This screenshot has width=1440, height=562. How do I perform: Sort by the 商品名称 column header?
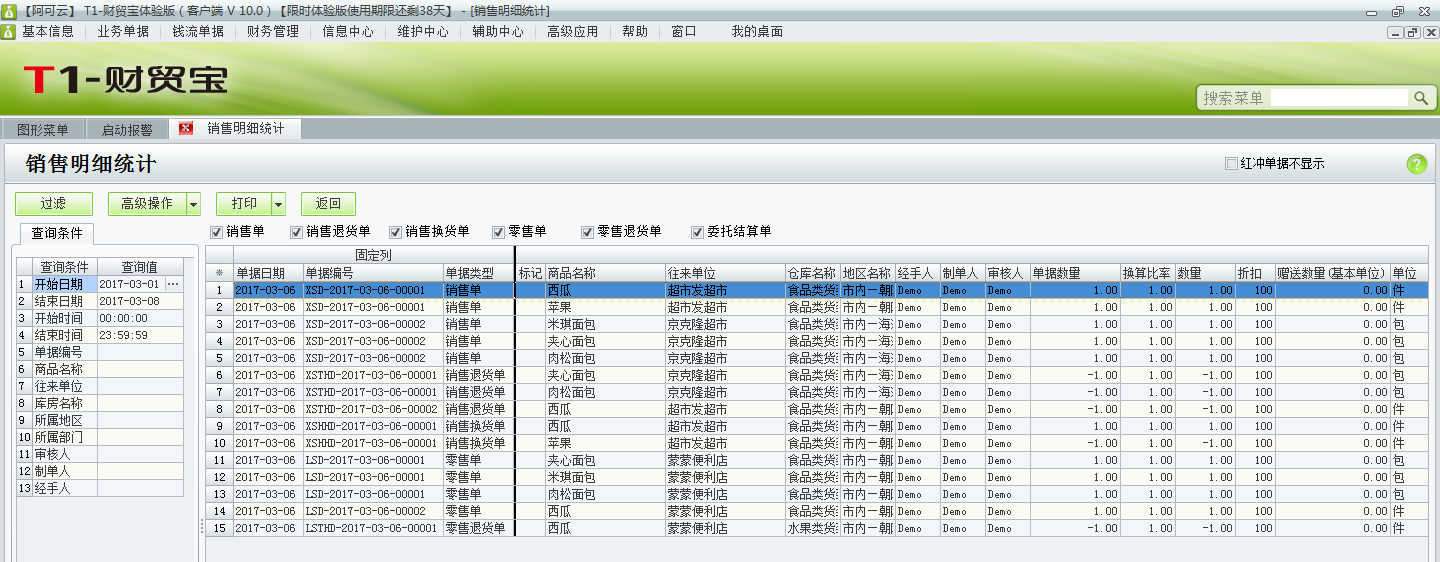[x=604, y=273]
